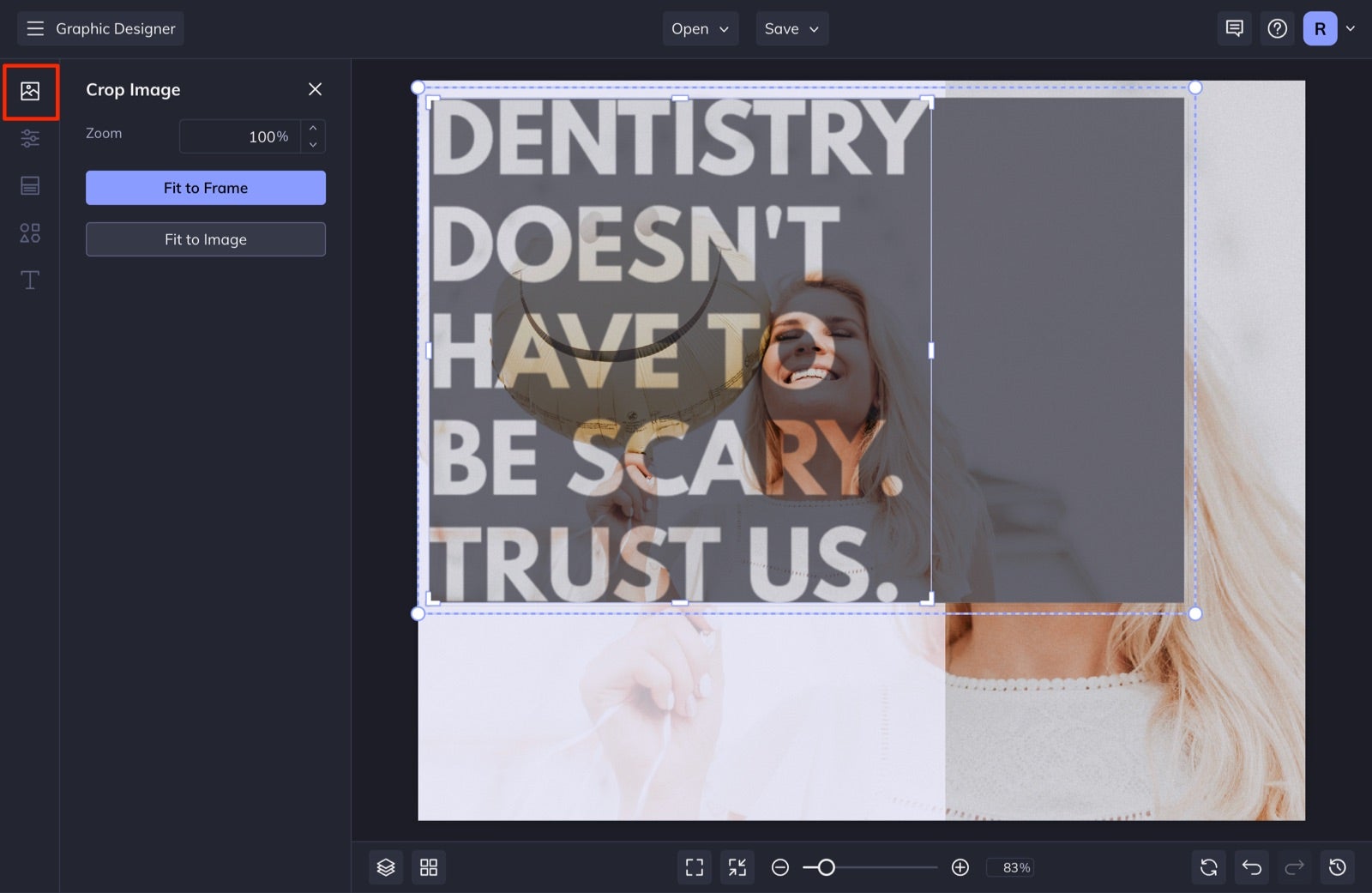Click the Help question mark menu
This screenshot has width=1372, height=893.
coord(1277,28)
